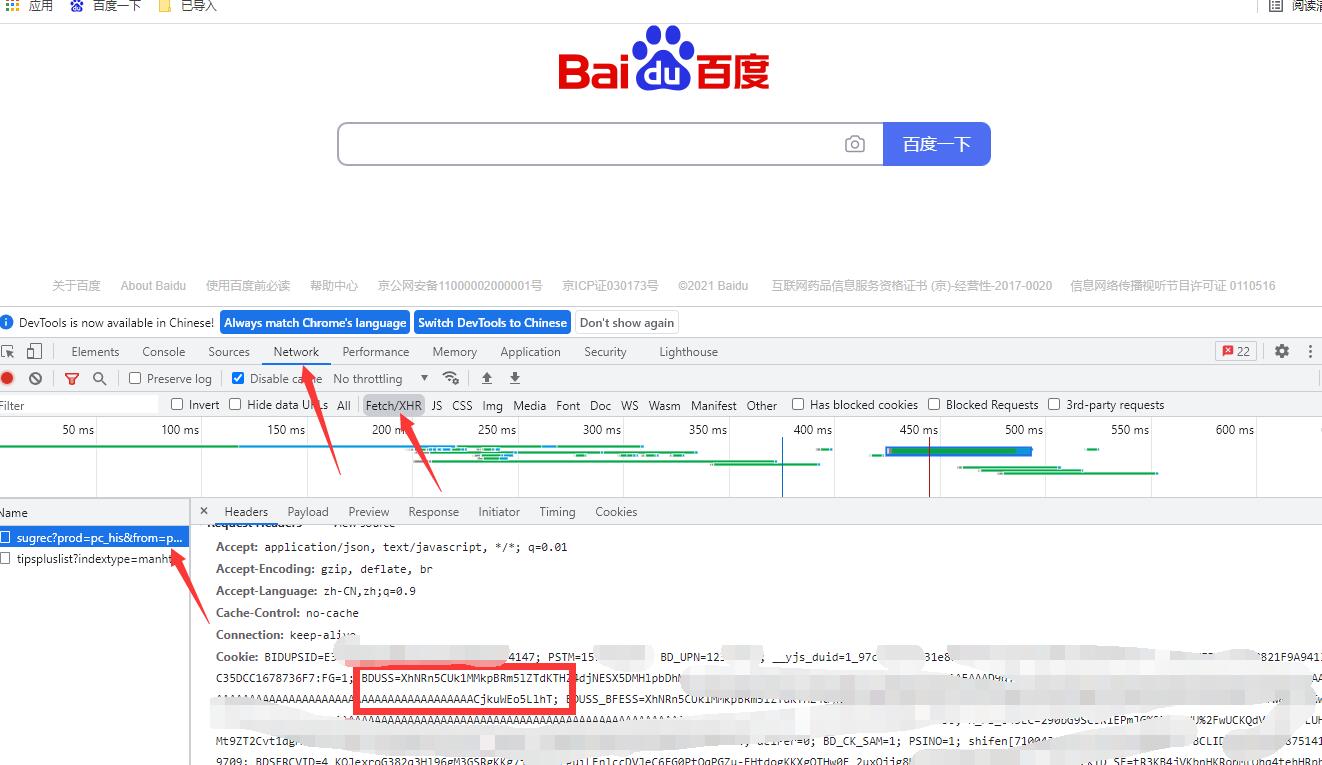The height and width of the screenshot is (765, 1322).
Task: Open the Performance tab
Action: click(x=376, y=352)
